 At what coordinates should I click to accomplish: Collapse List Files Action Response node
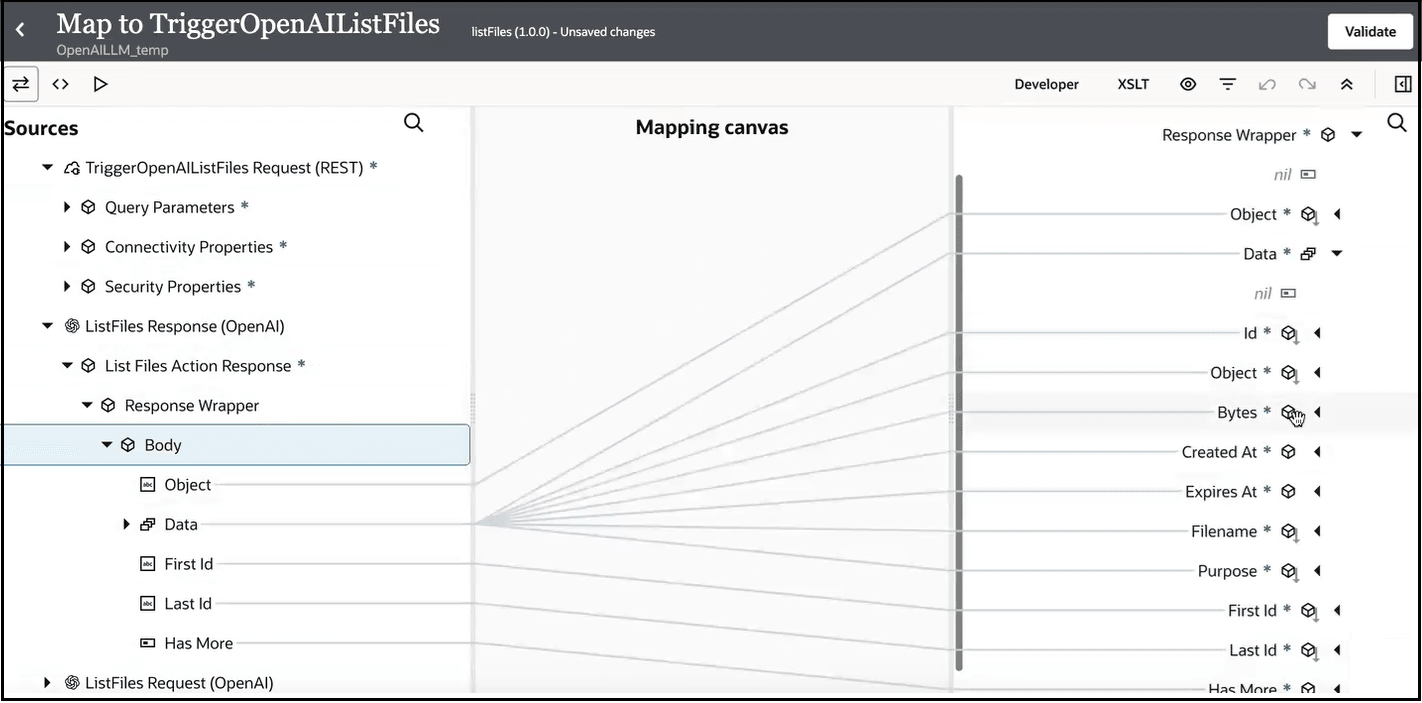click(67, 366)
